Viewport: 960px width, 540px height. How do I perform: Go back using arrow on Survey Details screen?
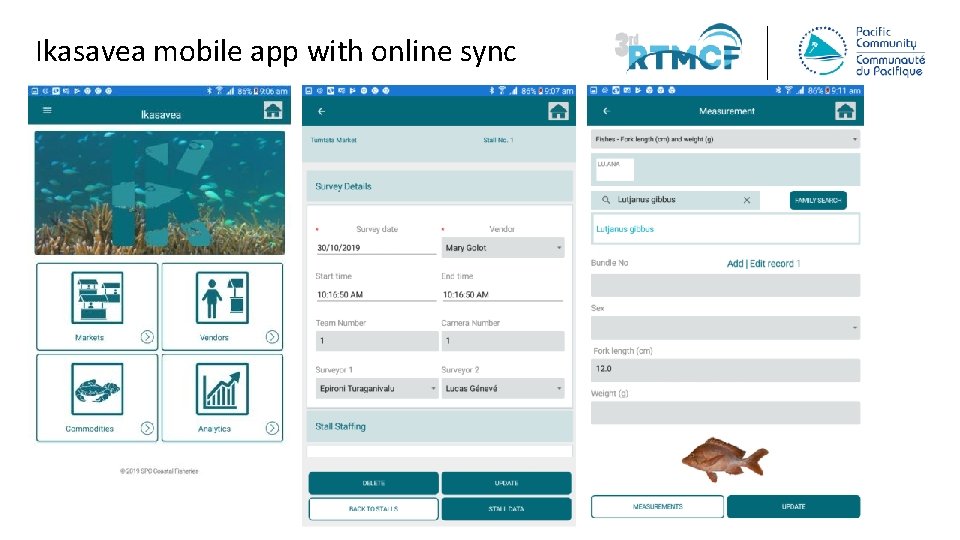click(x=321, y=111)
